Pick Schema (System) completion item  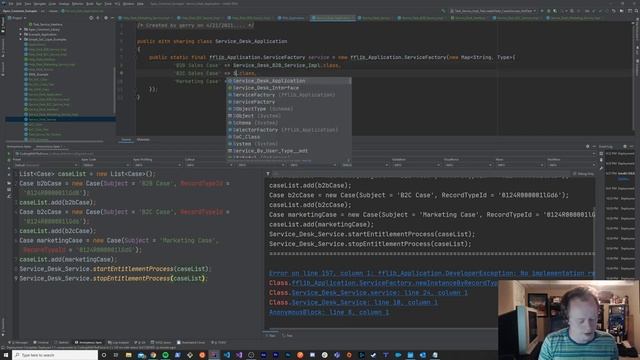(x=289, y=123)
